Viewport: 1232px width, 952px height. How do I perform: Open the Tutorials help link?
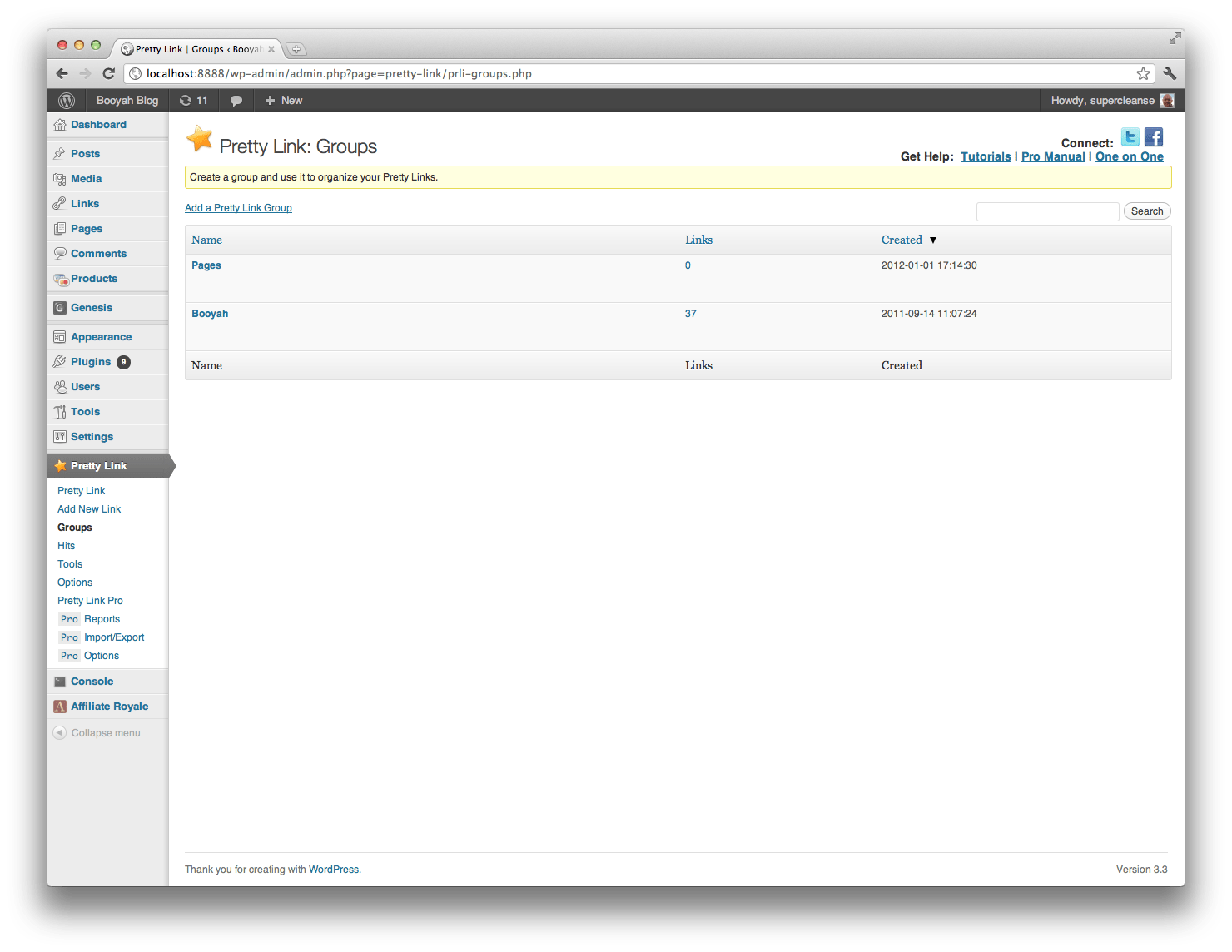click(986, 156)
